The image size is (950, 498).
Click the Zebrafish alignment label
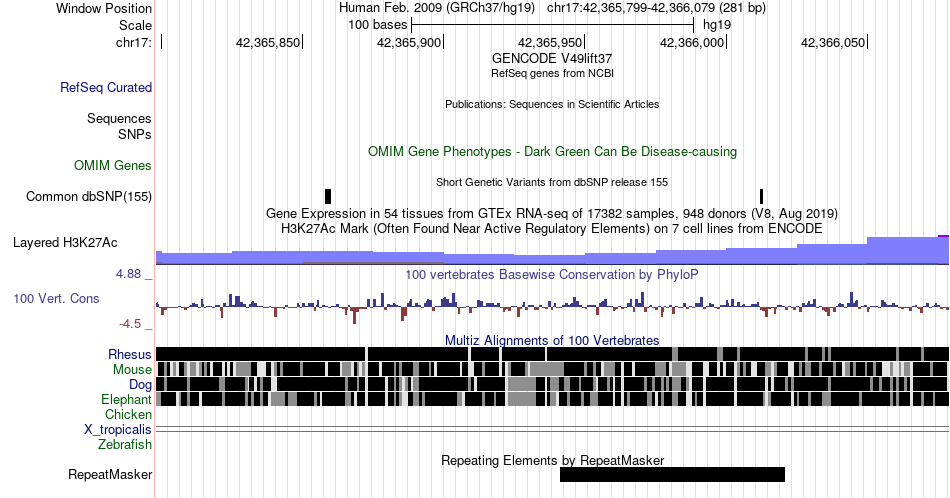[125, 444]
